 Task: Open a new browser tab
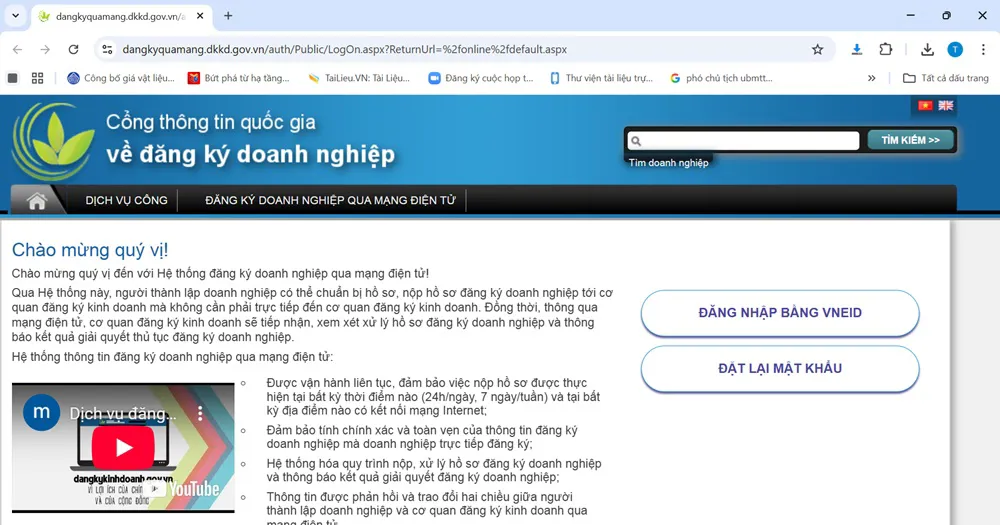coord(228,16)
